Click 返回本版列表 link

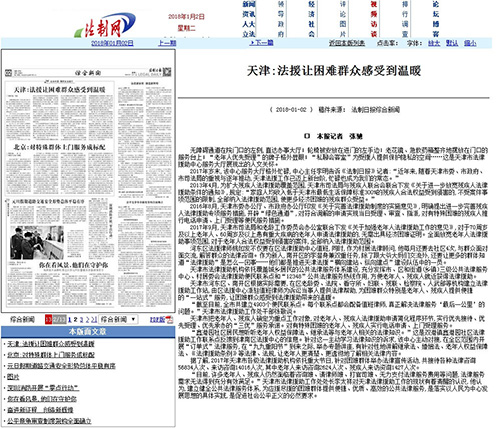[x=347, y=43]
